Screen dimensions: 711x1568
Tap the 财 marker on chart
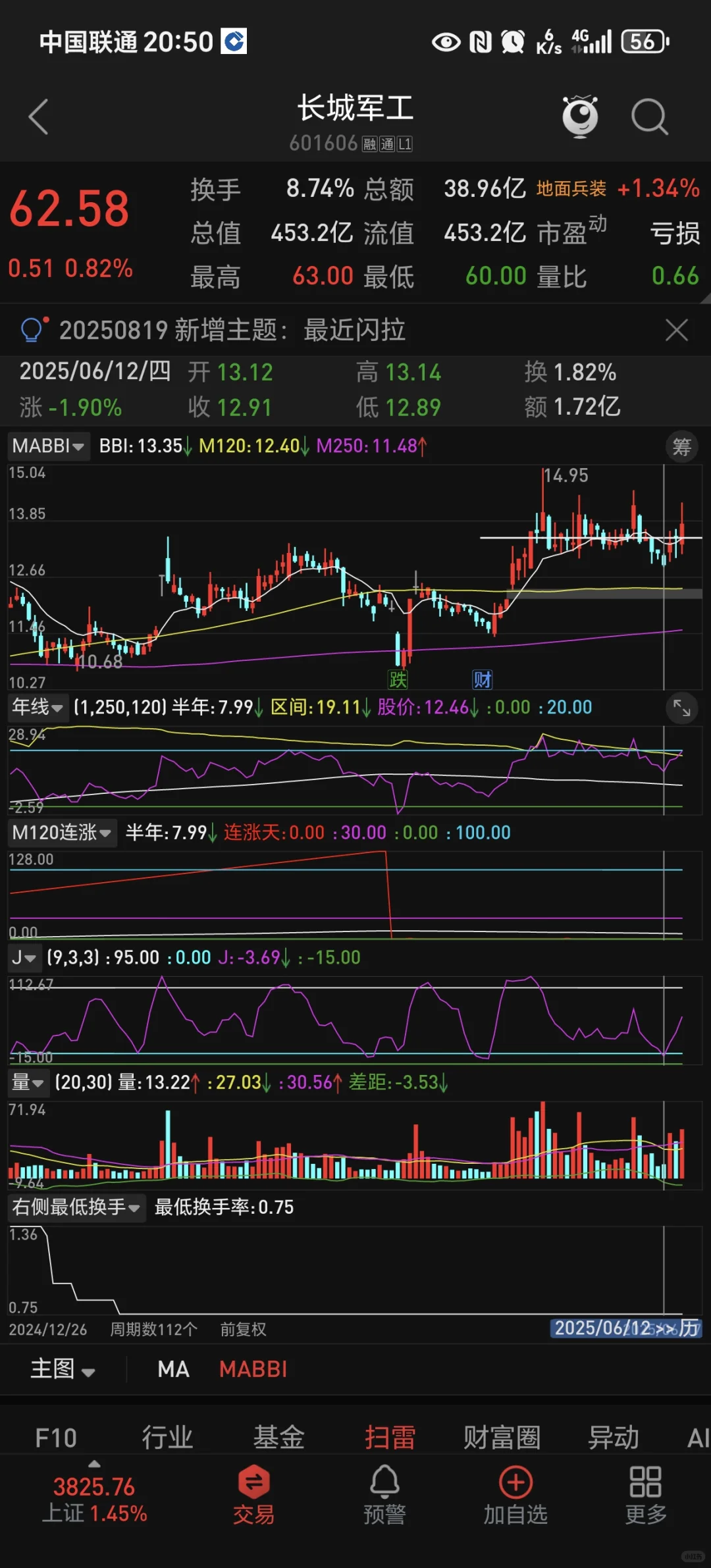click(482, 679)
